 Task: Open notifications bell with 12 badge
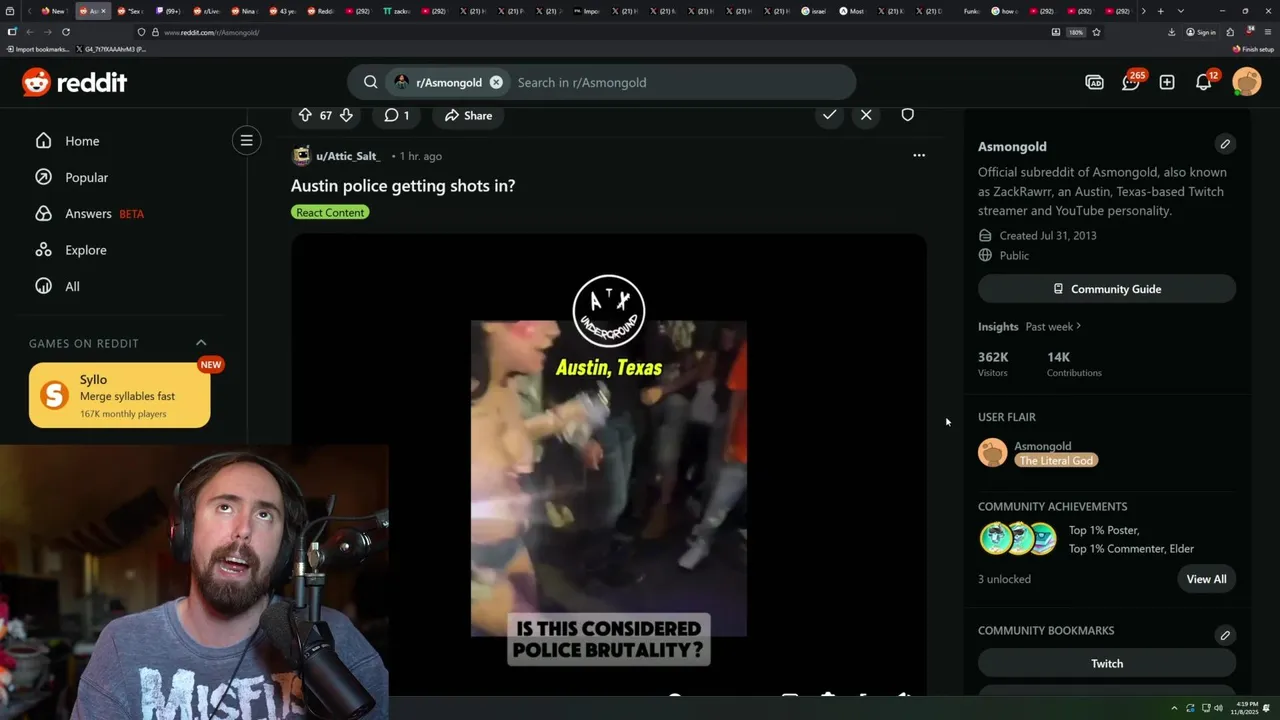coord(1204,82)
